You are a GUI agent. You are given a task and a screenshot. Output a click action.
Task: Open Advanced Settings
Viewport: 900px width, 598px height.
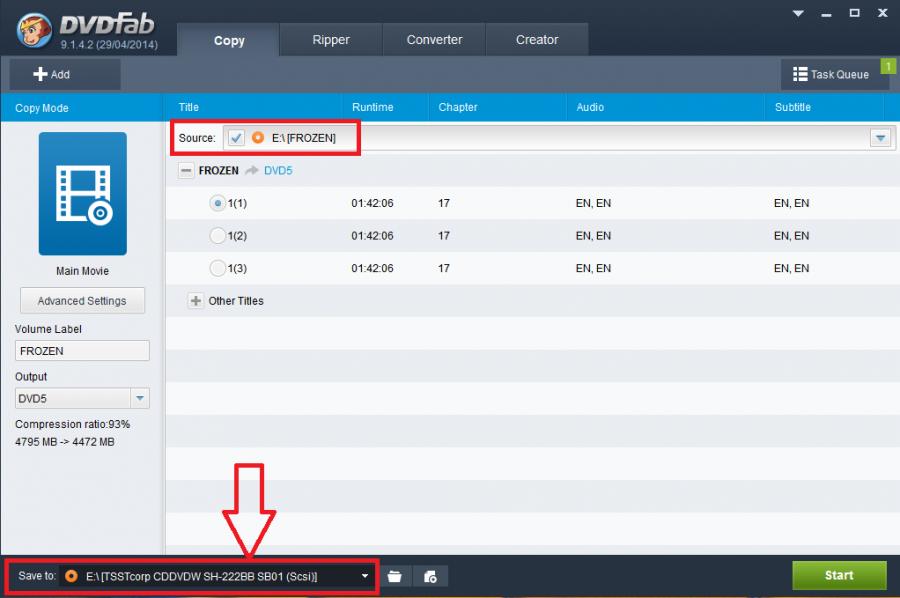(82, 301)
